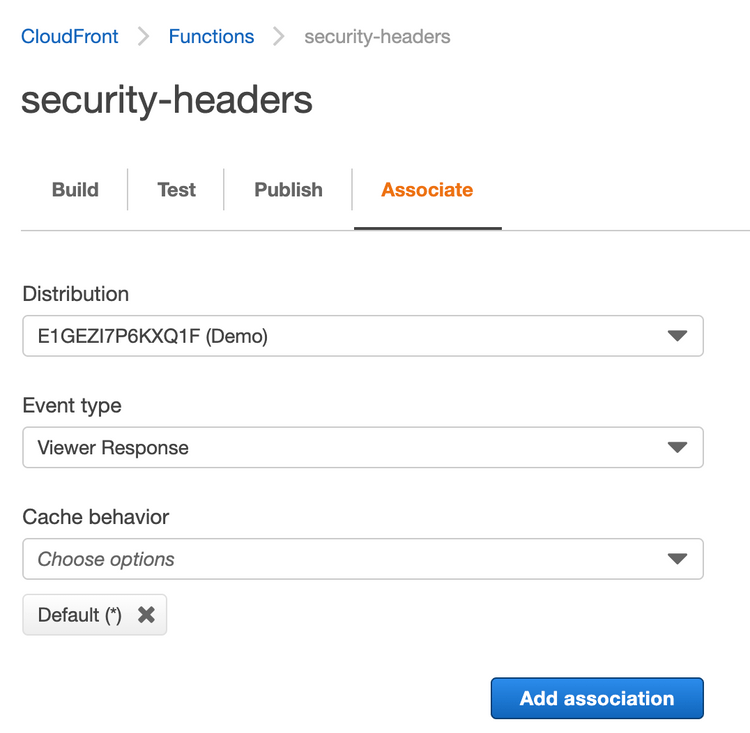
Task: Click the Choose options placeholder field
Action: click(x=340, y=559)
